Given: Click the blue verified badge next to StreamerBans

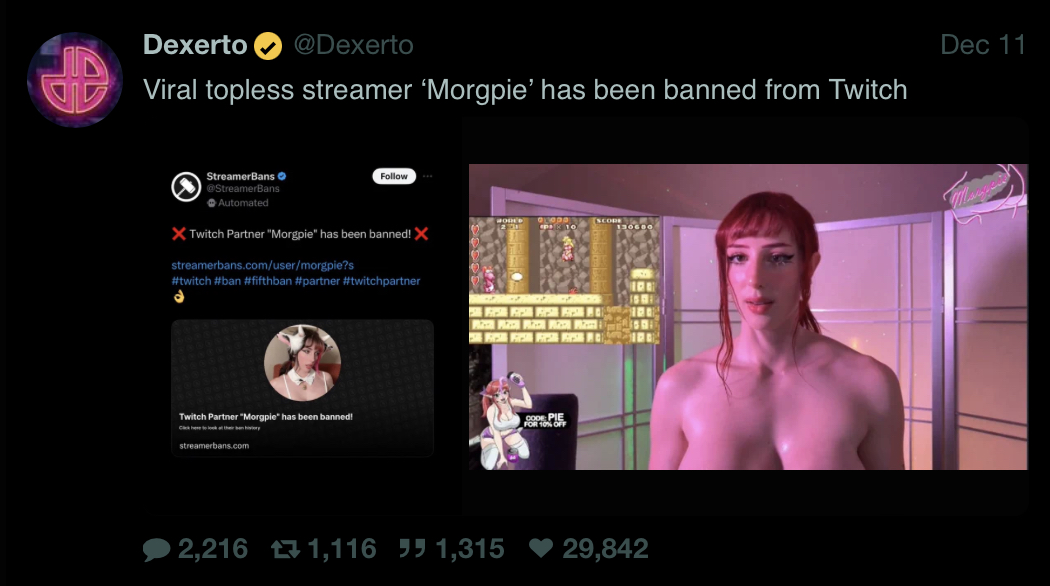Looking at the screenshot, I should pos(283,176).
